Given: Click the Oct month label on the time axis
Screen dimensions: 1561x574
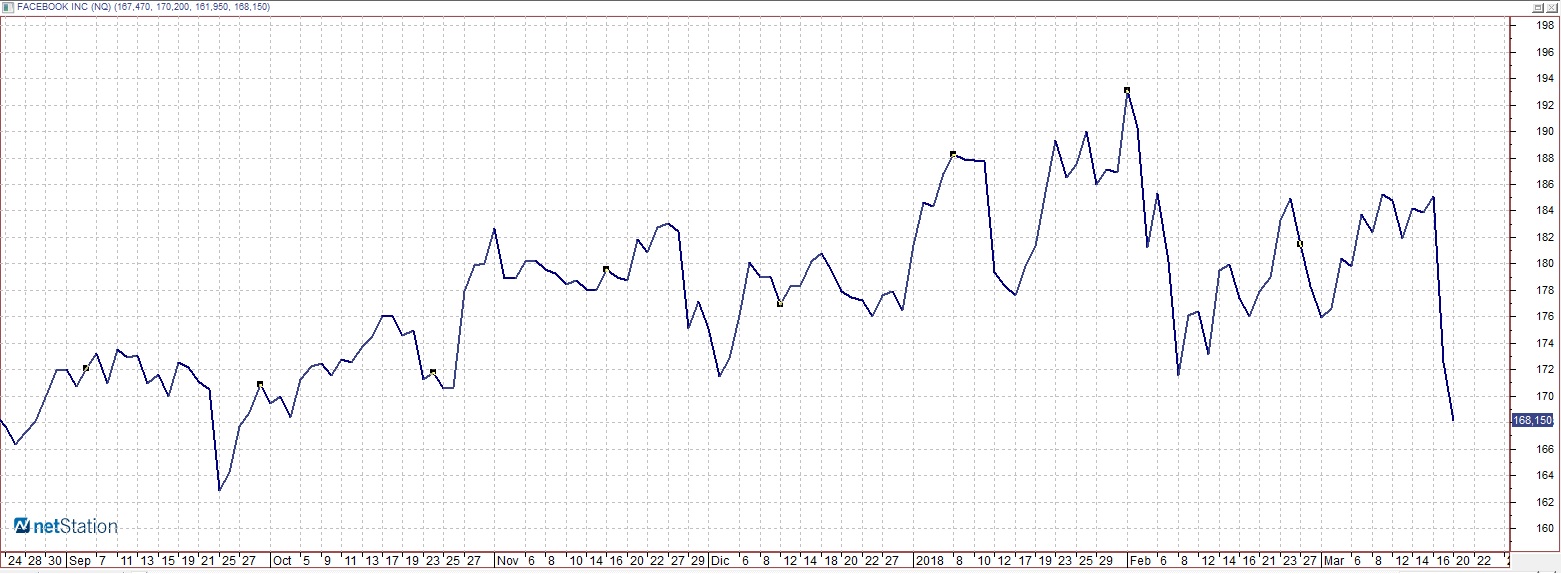Looking at the screenshot, I should (283, 561).
